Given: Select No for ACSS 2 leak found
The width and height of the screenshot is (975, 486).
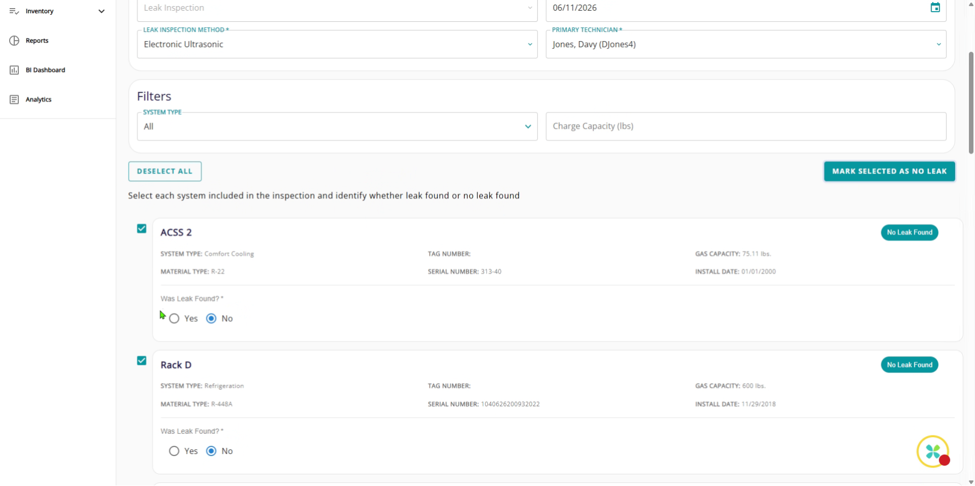Looking at the screenshot, I should (211, 318).
